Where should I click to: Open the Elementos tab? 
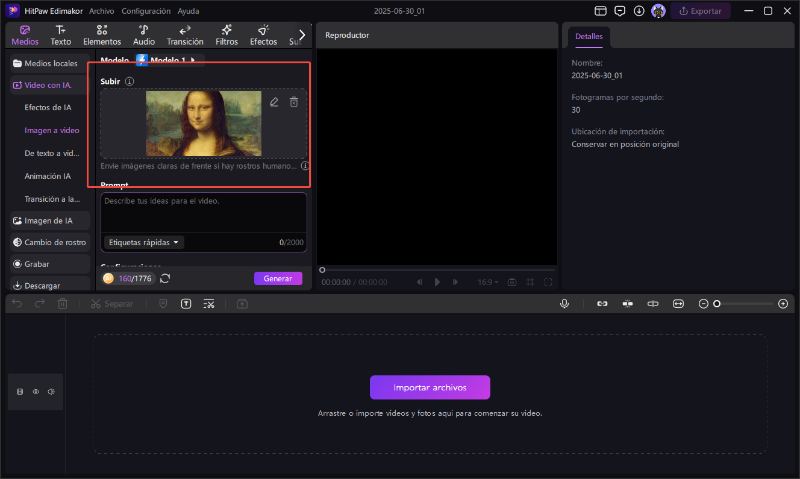102,35
